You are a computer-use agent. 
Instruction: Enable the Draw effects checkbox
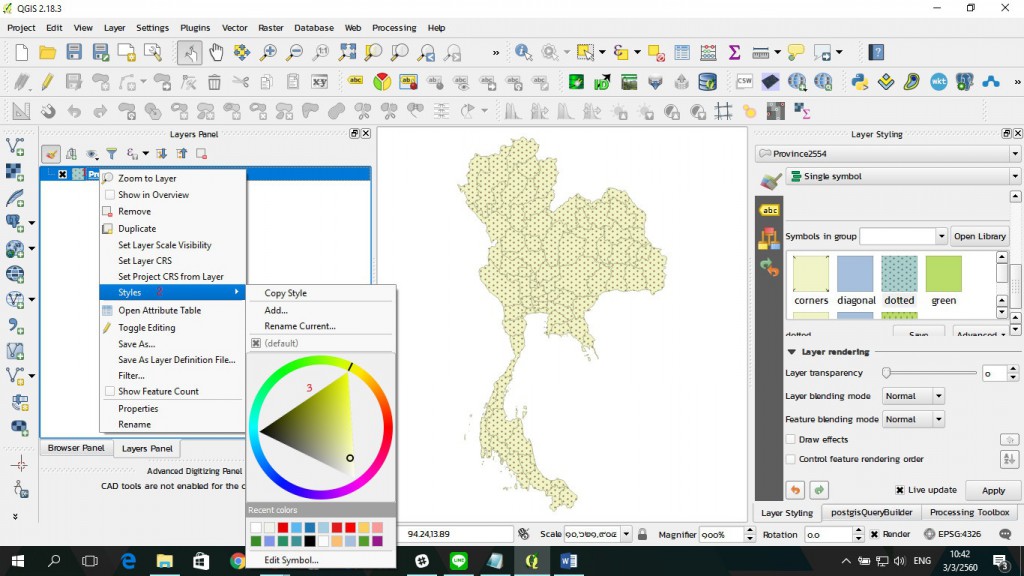pos(791,440)
